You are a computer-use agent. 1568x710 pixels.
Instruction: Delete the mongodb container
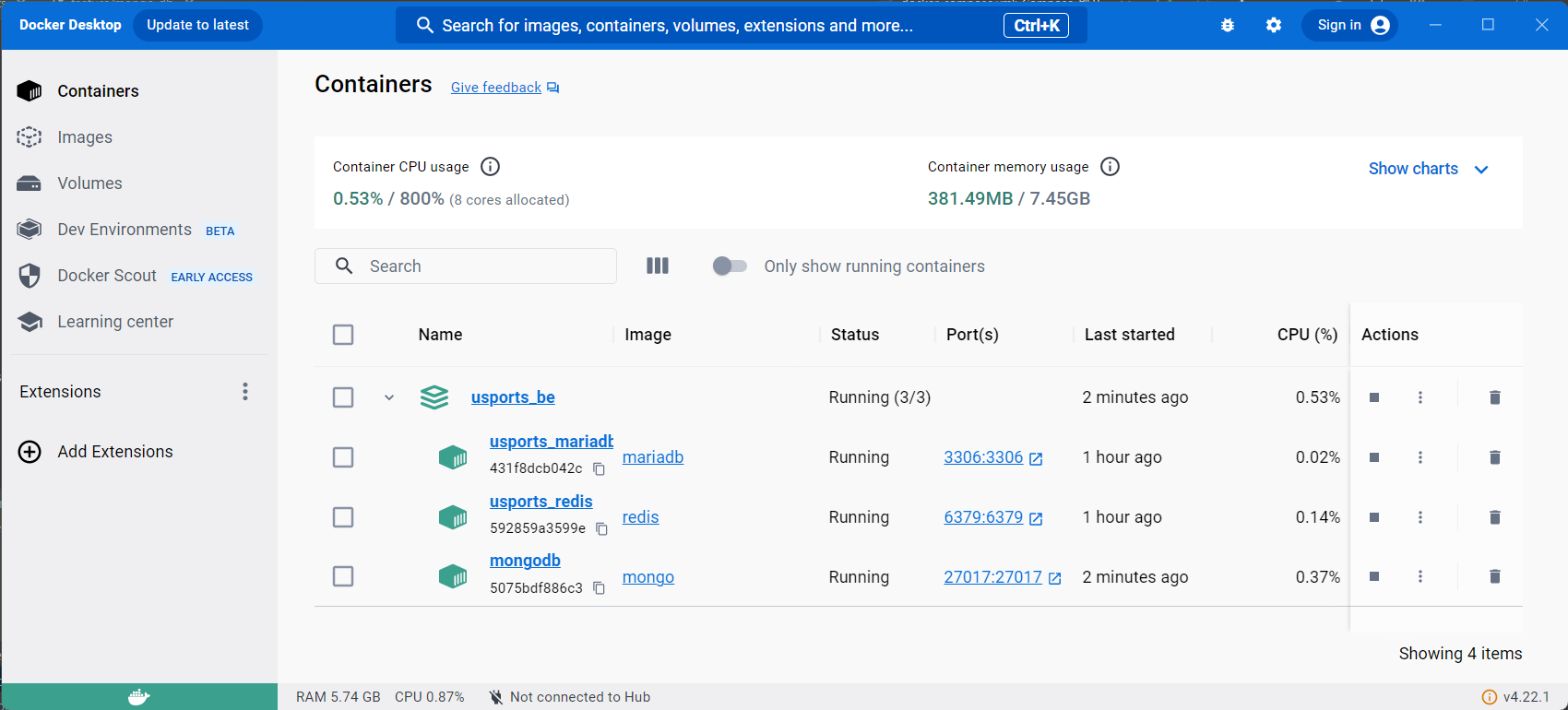(1495, 576)
